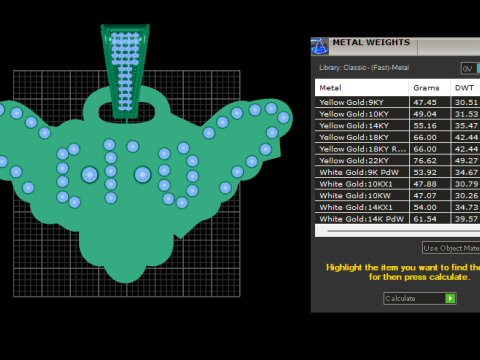The image size is (480, 360).
Task: Select the pendant bail with gems
Action: (x=125, y=71)
